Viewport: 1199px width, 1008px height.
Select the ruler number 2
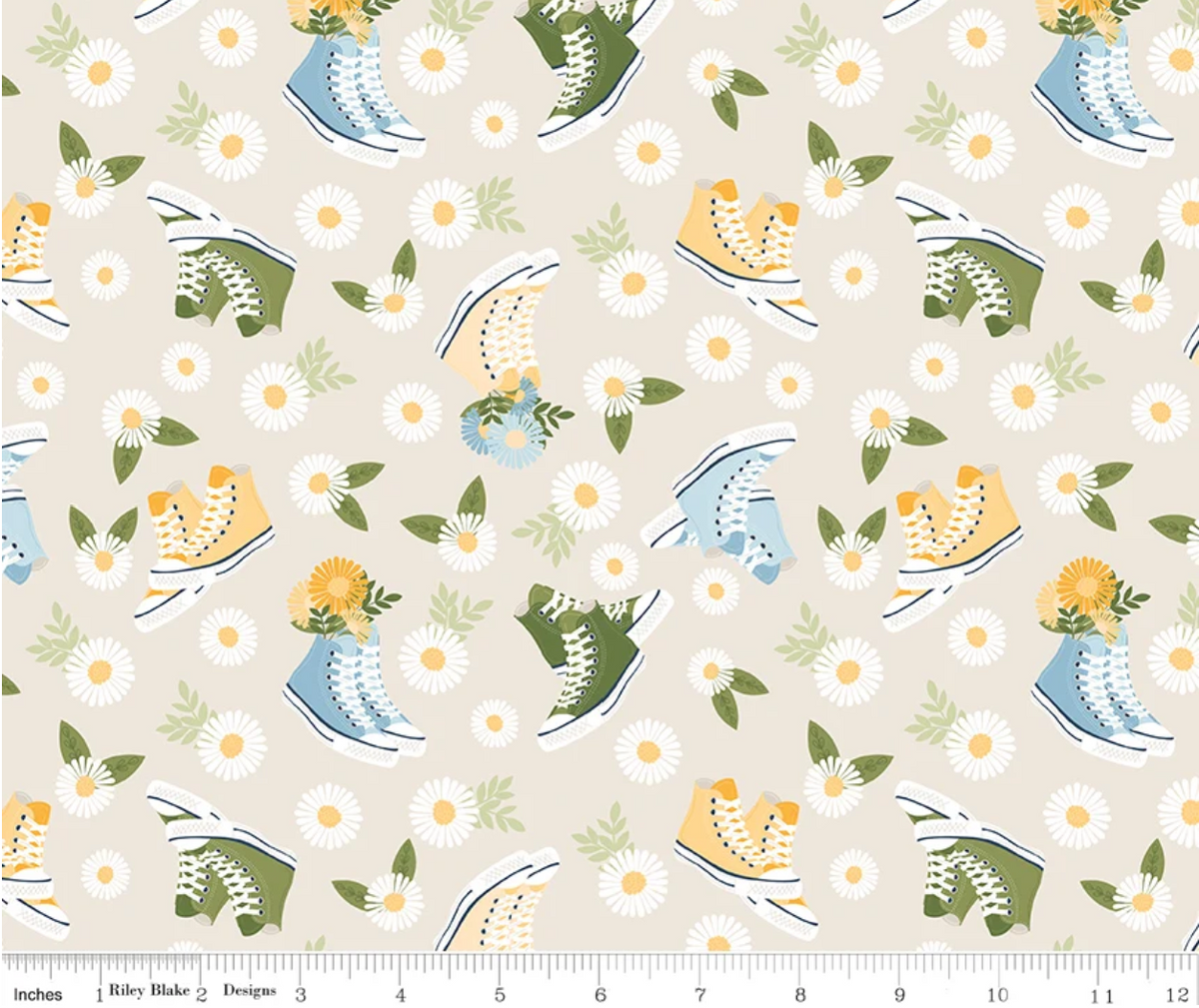201,996
